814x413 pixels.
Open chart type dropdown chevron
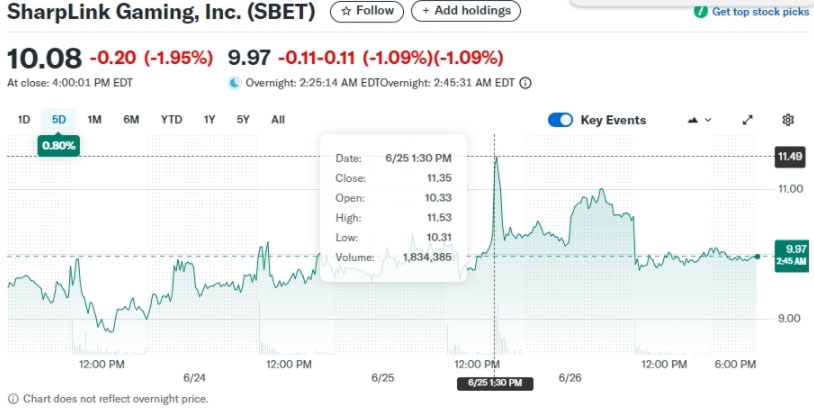pyautogui.click(x=708, y=120)
